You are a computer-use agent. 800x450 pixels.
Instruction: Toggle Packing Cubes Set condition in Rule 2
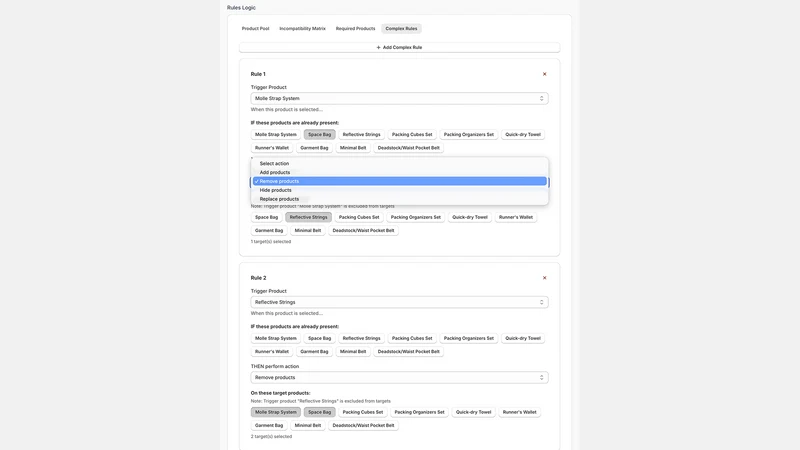[x=412, y=338]
